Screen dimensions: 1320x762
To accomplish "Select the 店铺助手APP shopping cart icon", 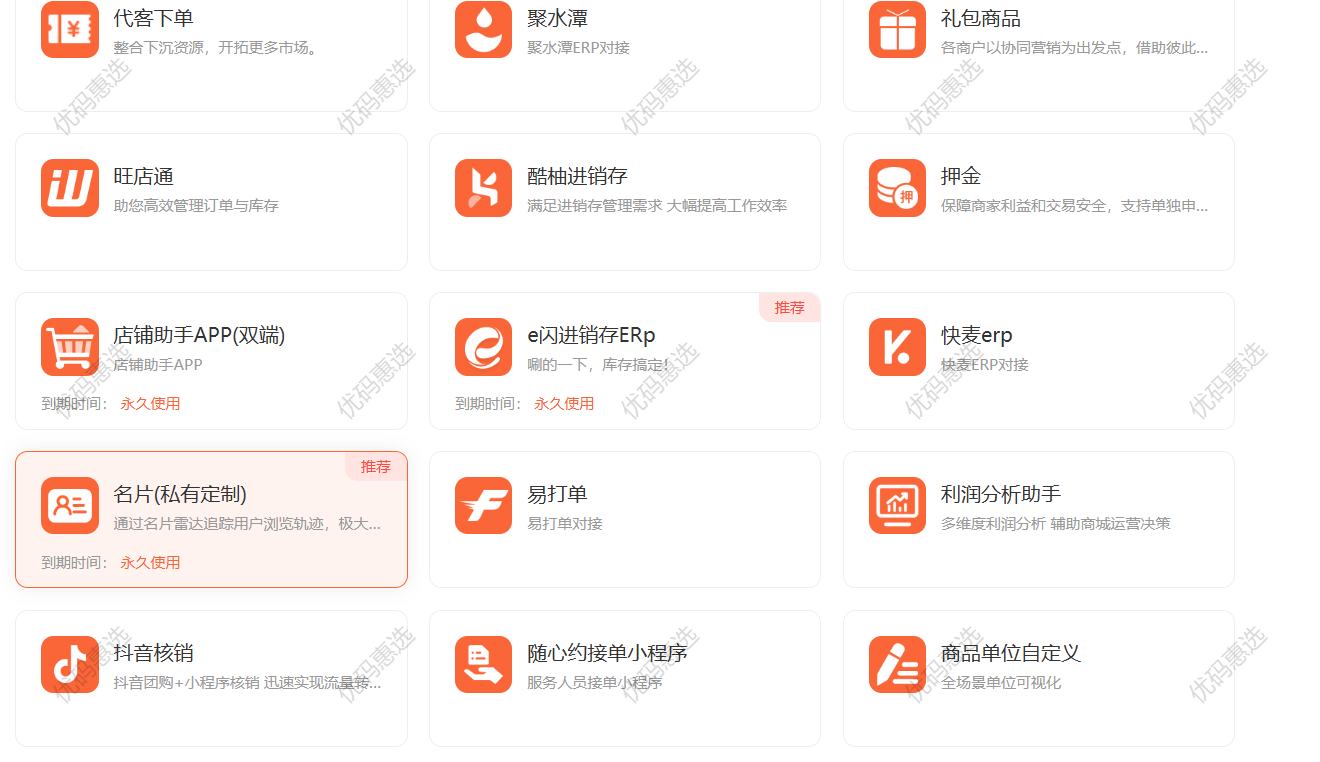I will click(70, 347).
